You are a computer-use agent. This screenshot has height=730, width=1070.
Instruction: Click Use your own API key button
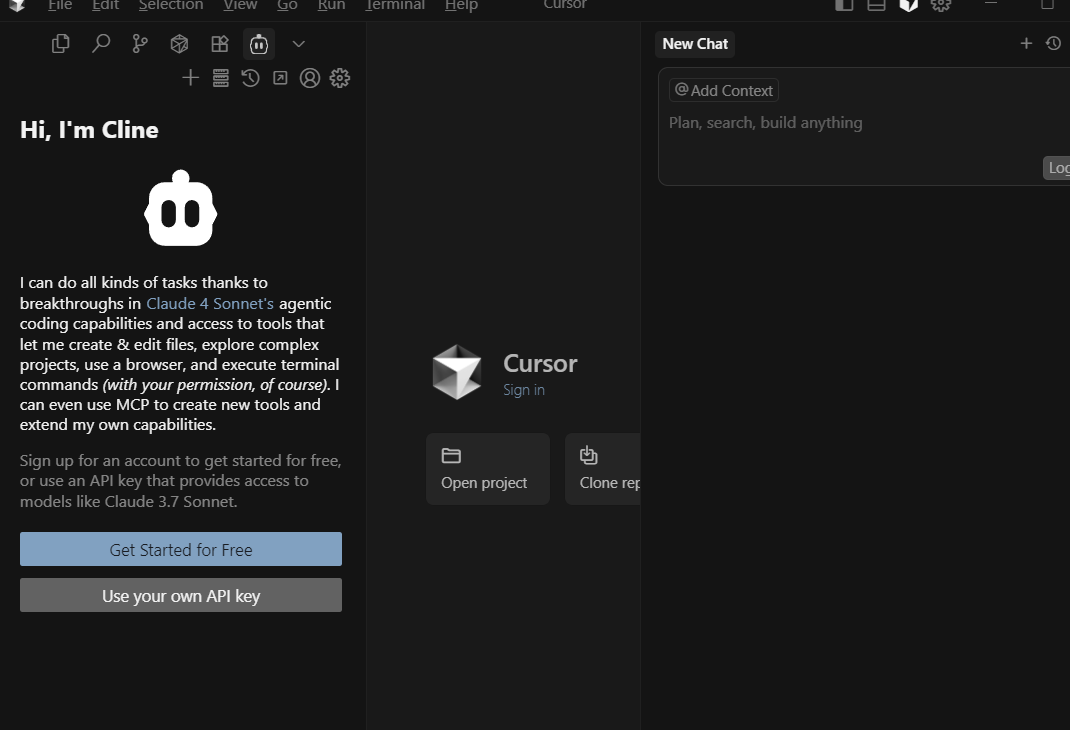tap(181, 596)
